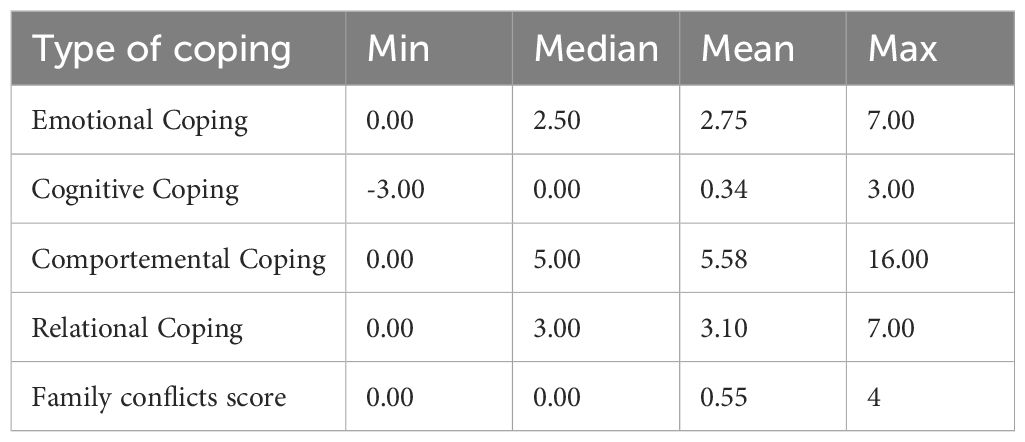Click the Comportemental Coping median value 5.00
This screenshot has height=442, width=1025.
click(558, 260)
